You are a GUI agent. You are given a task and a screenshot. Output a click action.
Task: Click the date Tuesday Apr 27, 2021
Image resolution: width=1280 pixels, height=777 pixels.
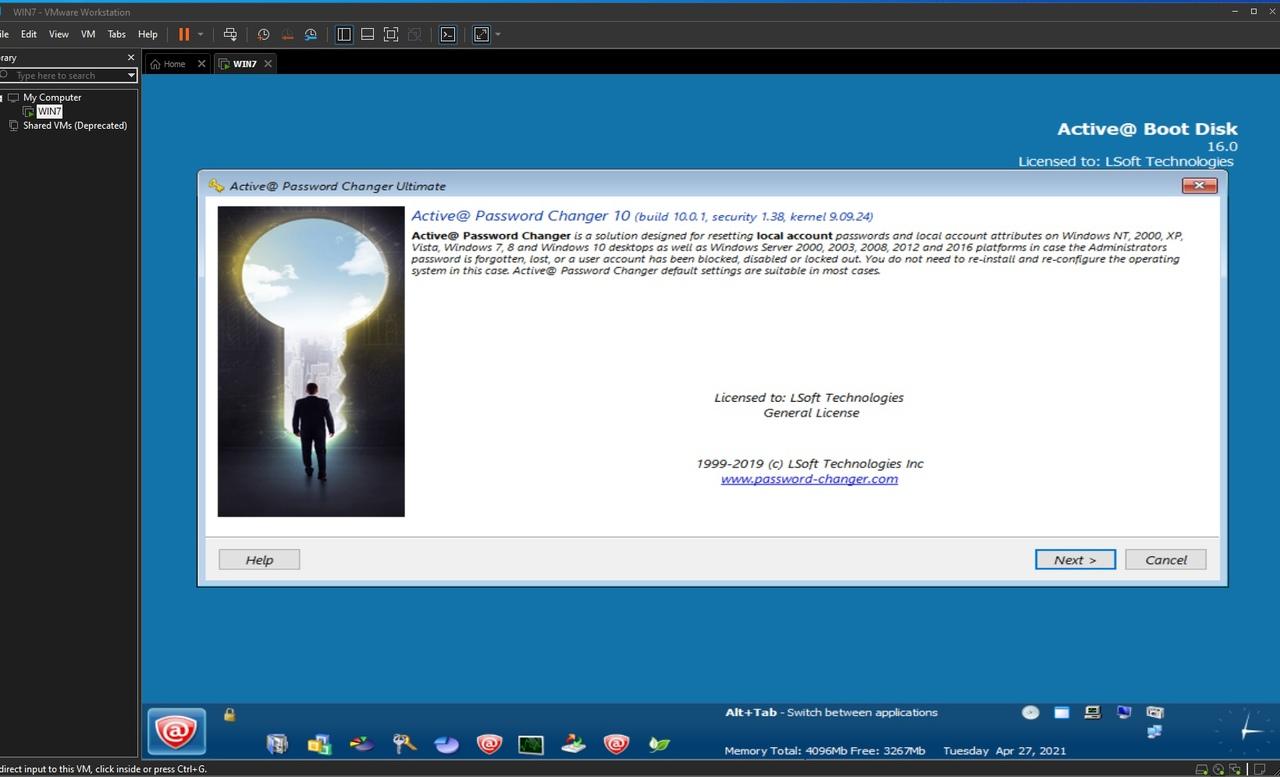pos(1004,750)
